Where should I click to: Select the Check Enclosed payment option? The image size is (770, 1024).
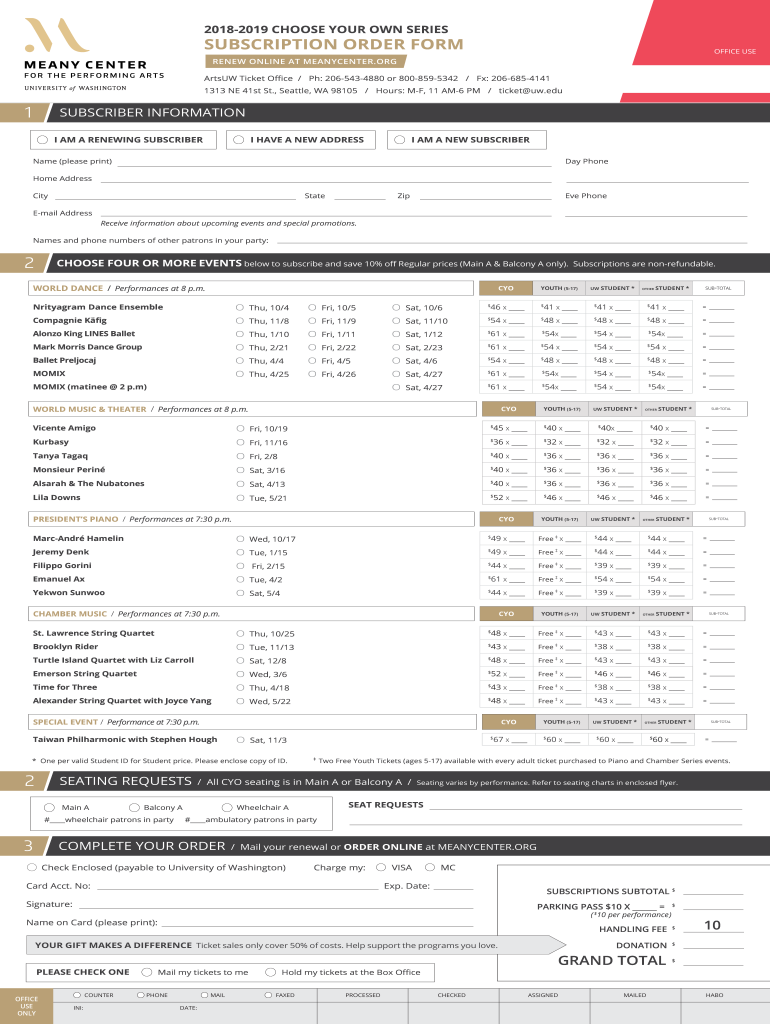click(x=32, y=867)
